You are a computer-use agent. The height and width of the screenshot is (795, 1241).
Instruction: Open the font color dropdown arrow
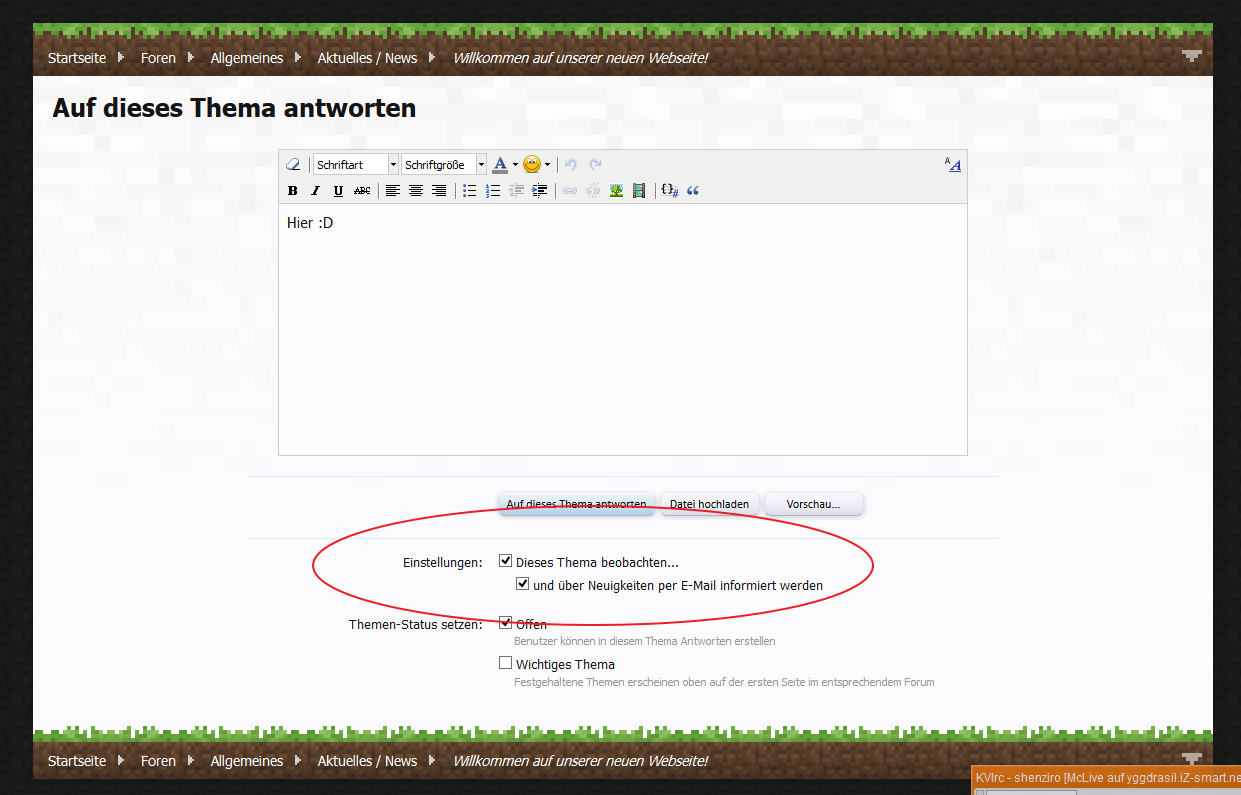click(515, 165)
